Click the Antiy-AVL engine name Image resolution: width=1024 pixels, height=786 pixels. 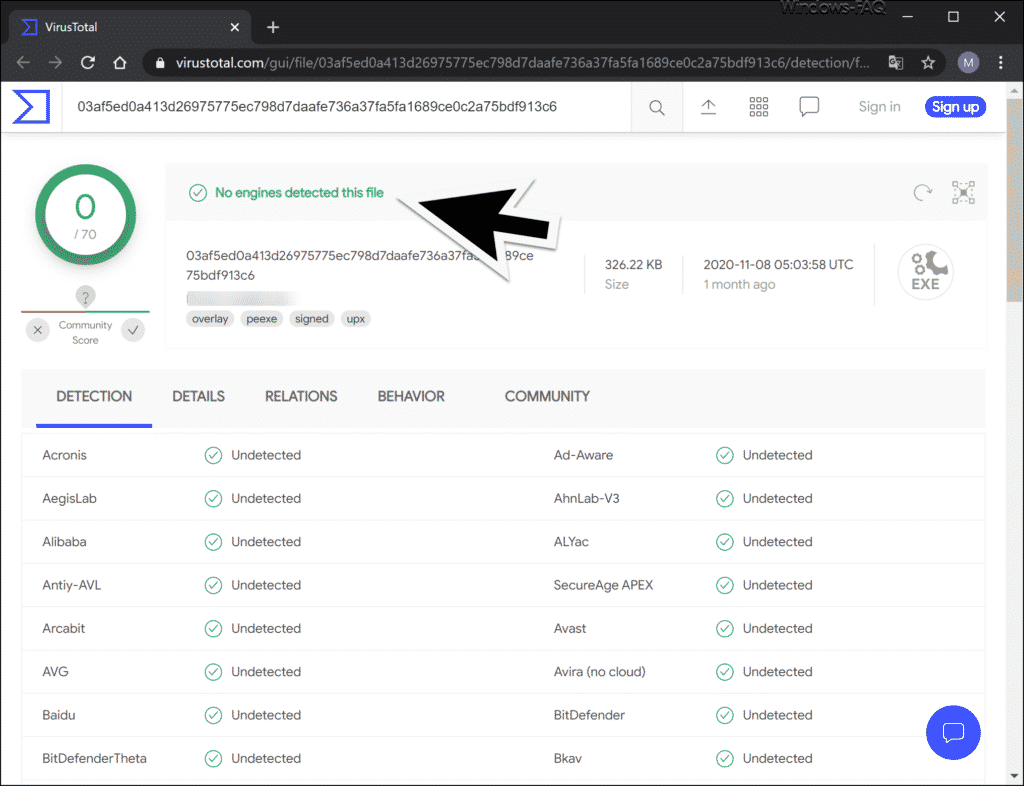72,585
